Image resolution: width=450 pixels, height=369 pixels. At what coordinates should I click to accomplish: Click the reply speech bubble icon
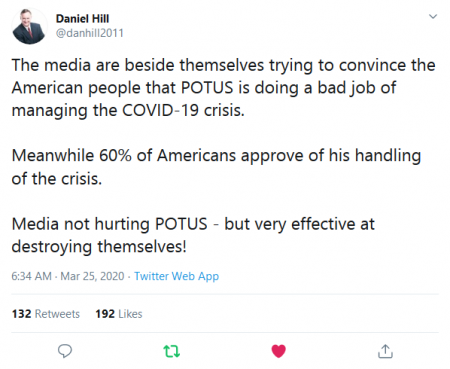coord(65,351)
